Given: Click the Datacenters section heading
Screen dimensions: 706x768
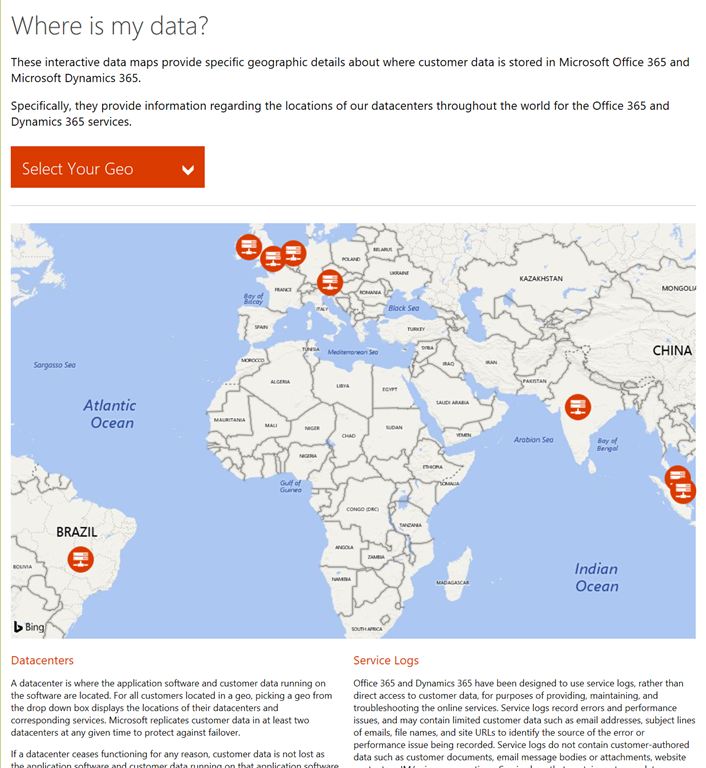Looking at the screenshot, I should pyautogui.click(x=42, y=660).
